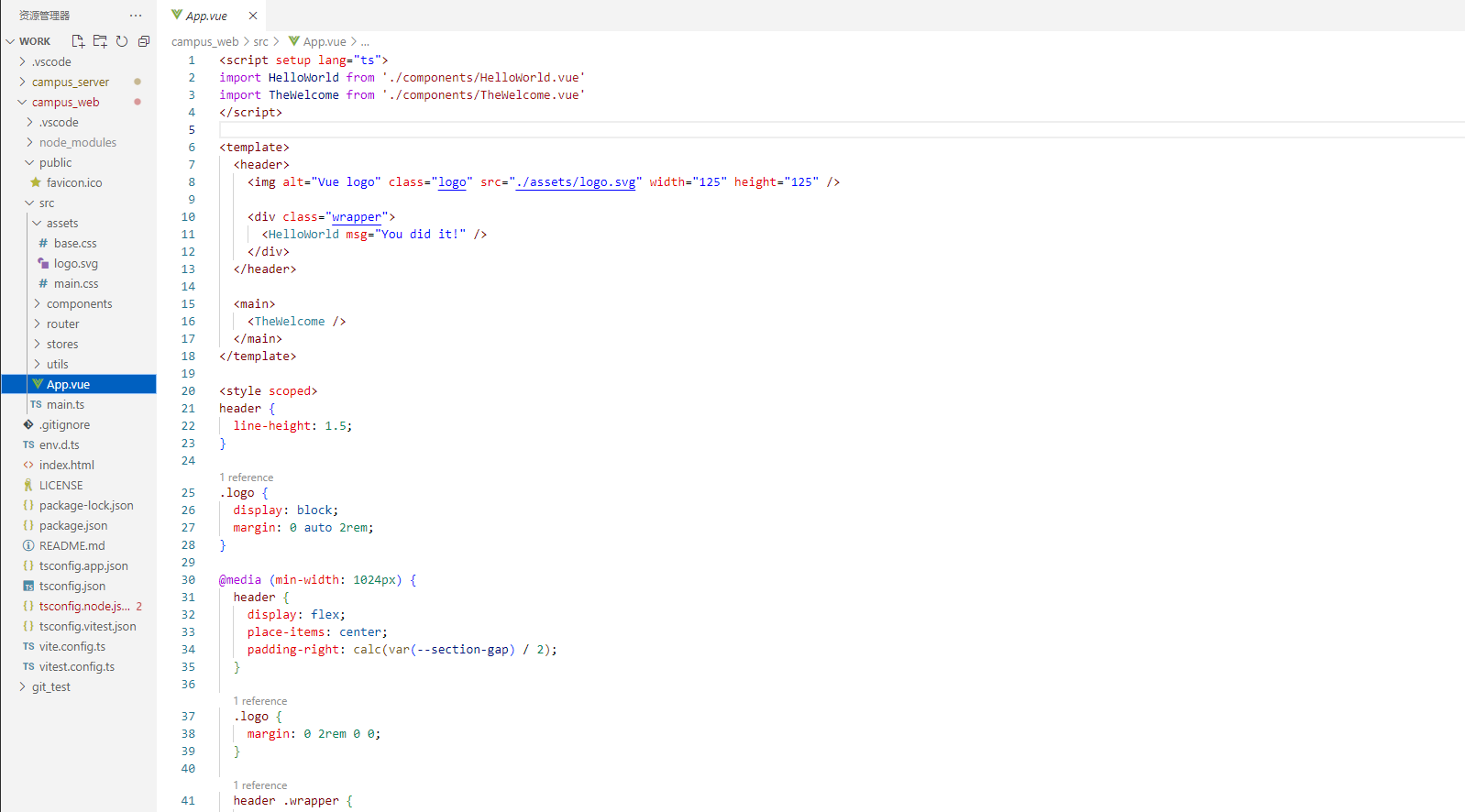Click the breadcrumb ellipsis symbol segment
This screenshot has width=1465, height=812.
click(365, 42)
